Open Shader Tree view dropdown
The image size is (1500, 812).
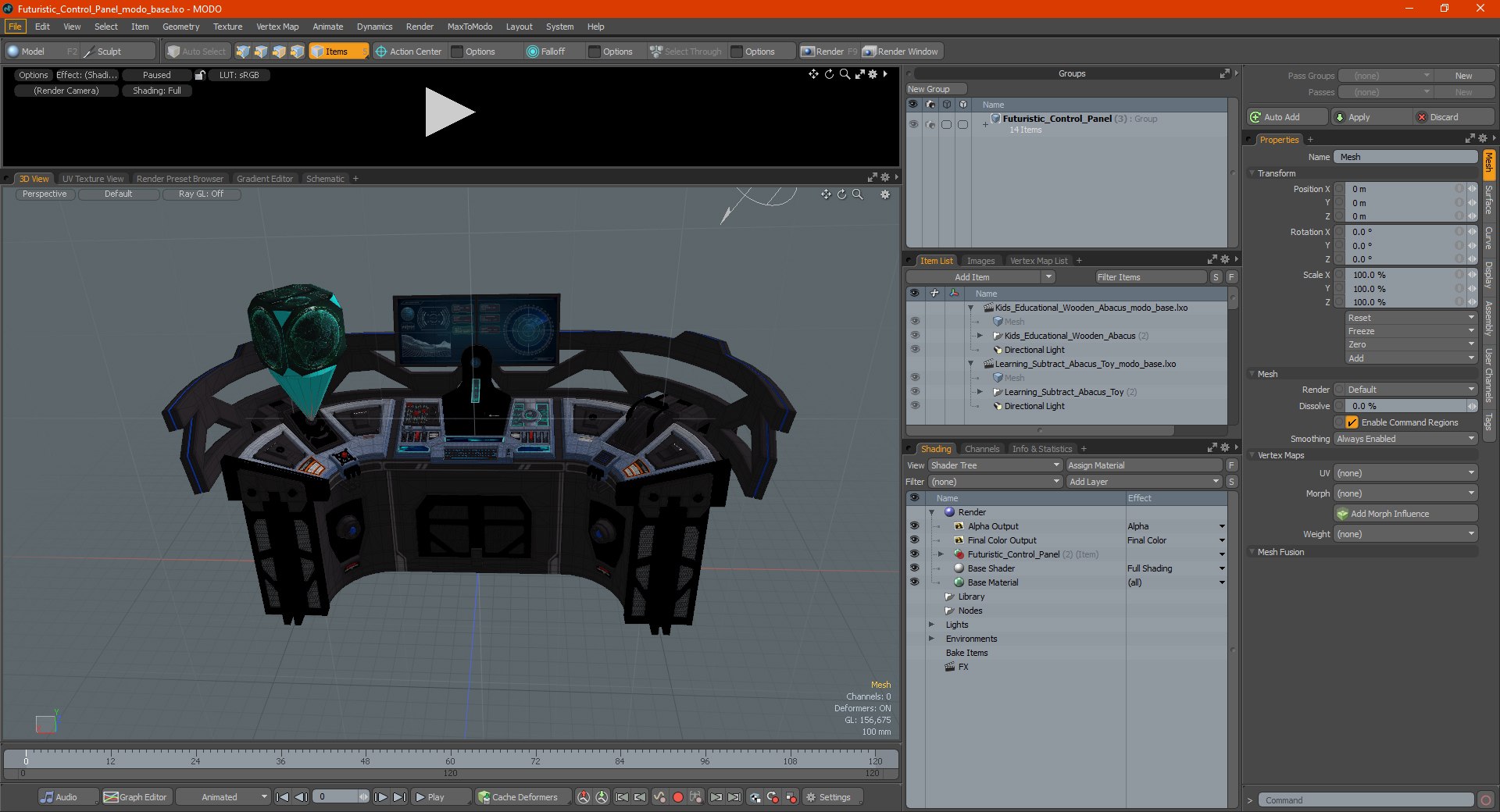coord(995,465)
